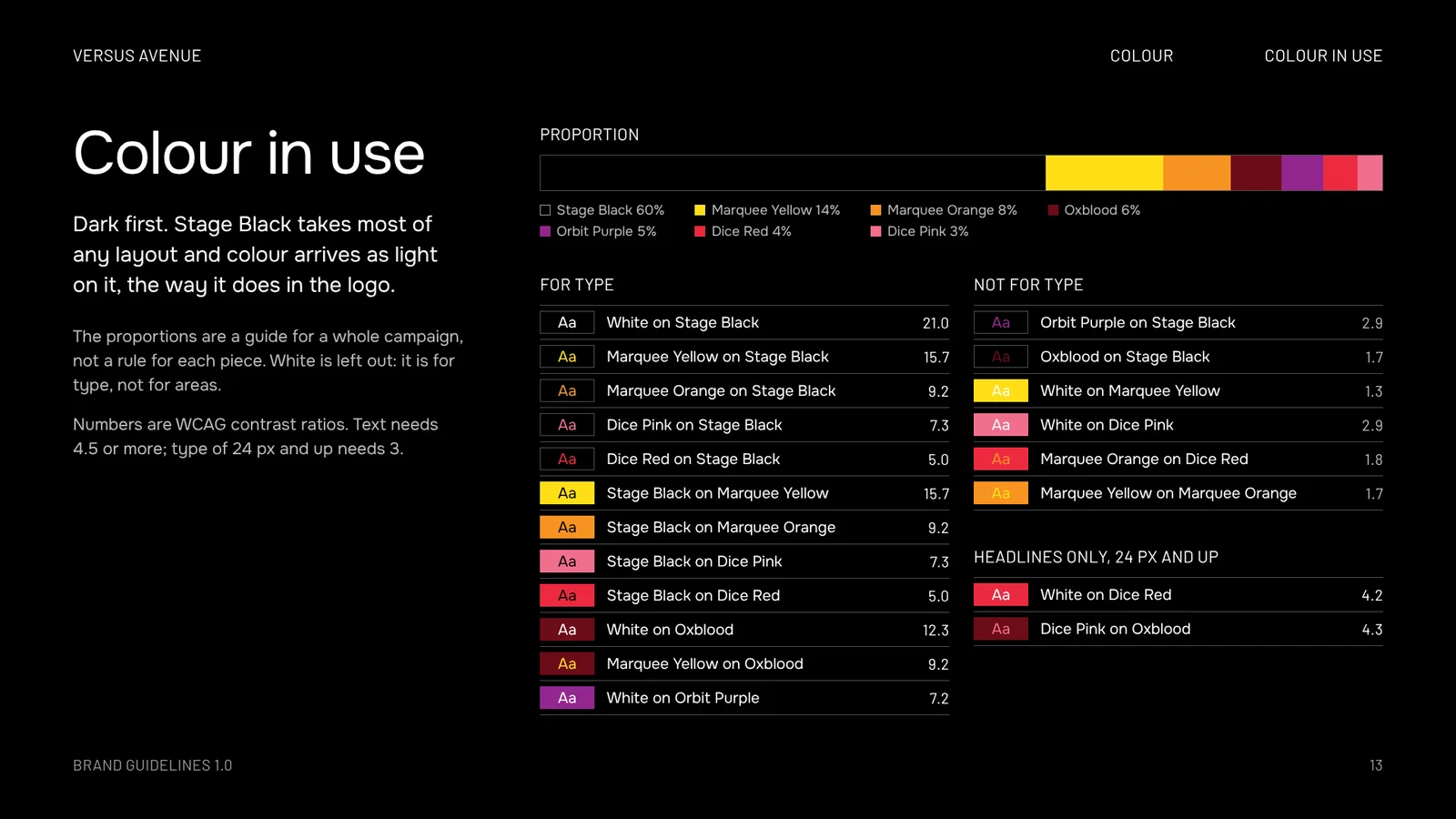Viewport: 1456px width, 819px height.
Task: Click the Orbit Purple 5% legend square
Action: [x=546, y=231]
